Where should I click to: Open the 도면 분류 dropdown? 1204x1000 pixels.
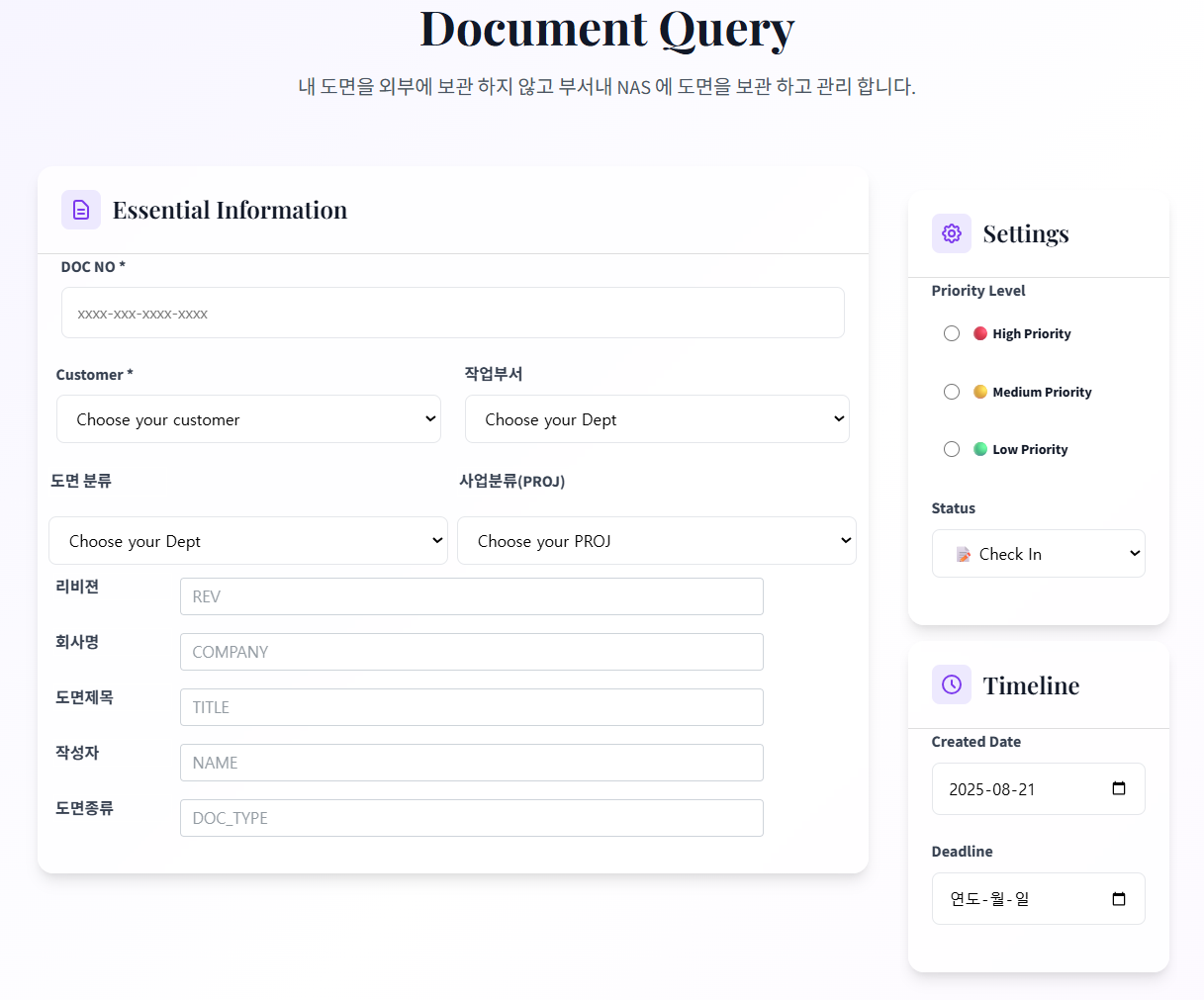point(248,541)
